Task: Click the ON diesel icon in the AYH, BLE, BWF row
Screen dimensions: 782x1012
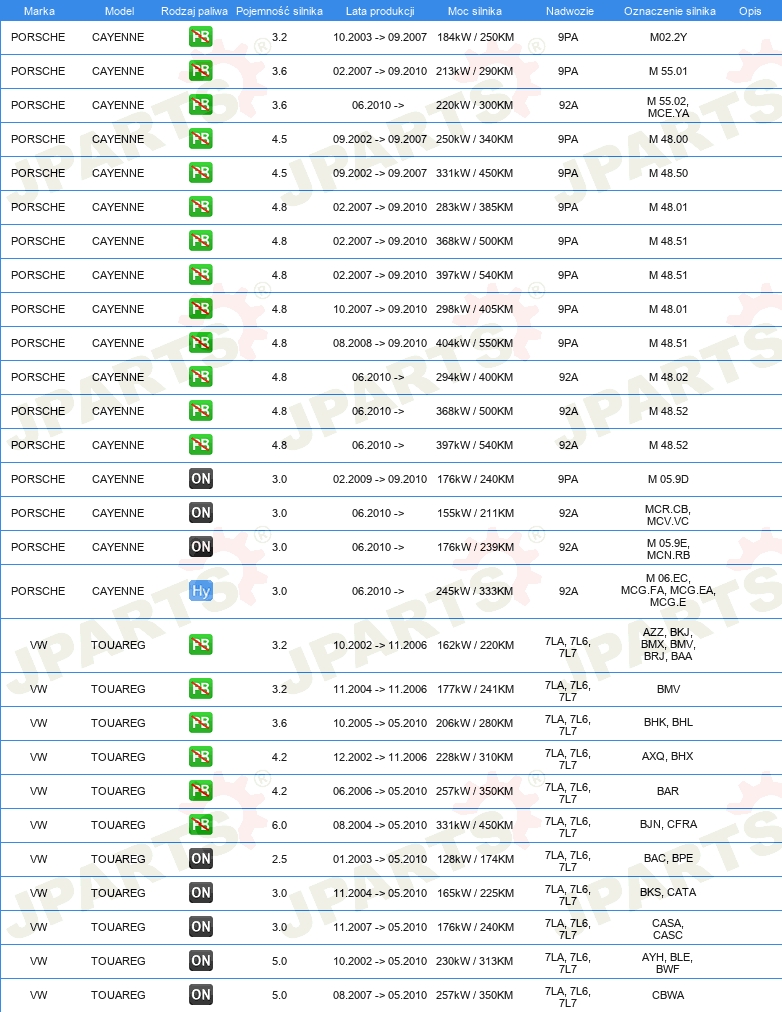Action: coord(201,960)
